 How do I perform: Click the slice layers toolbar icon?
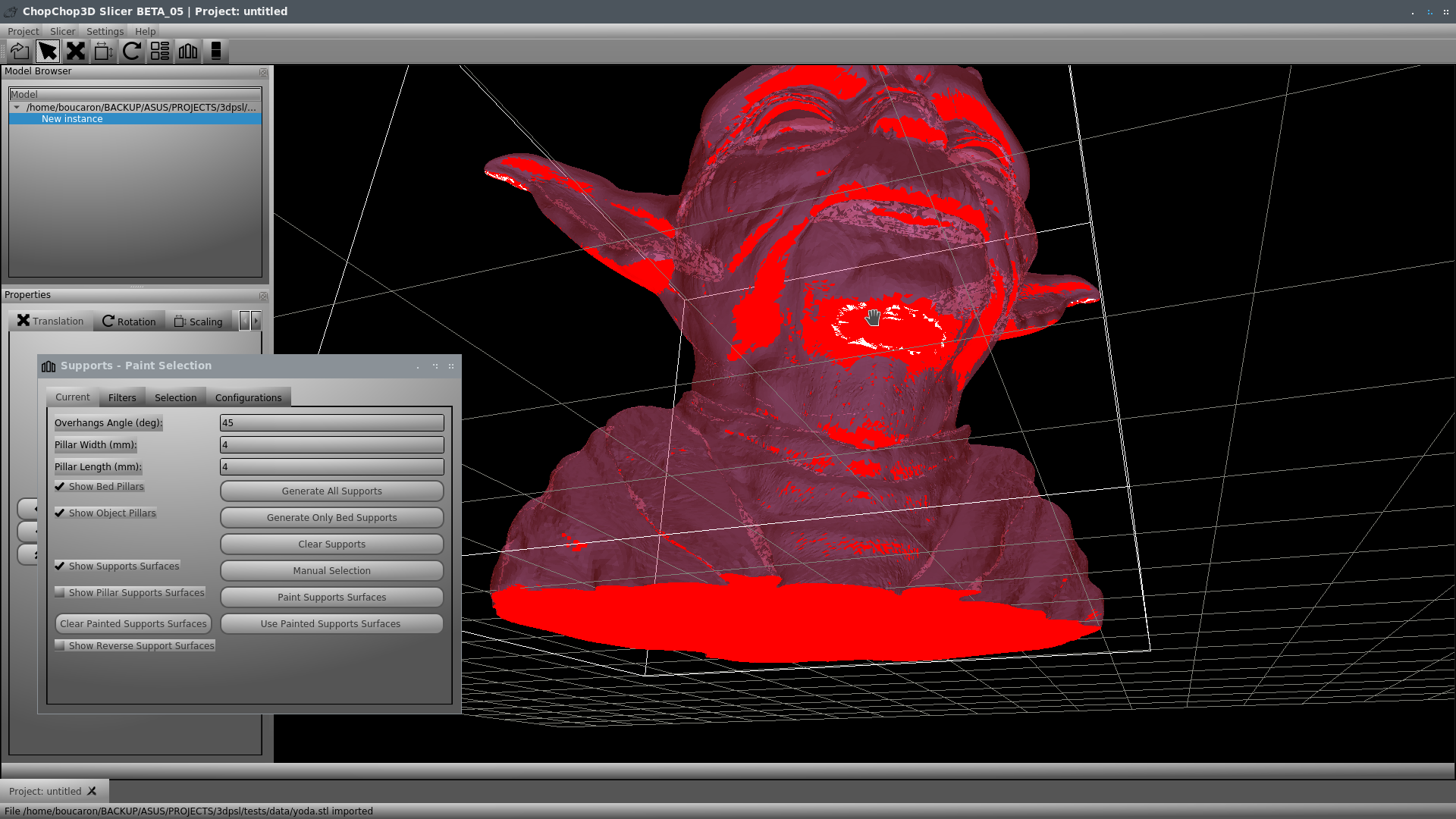click(216, 51)
